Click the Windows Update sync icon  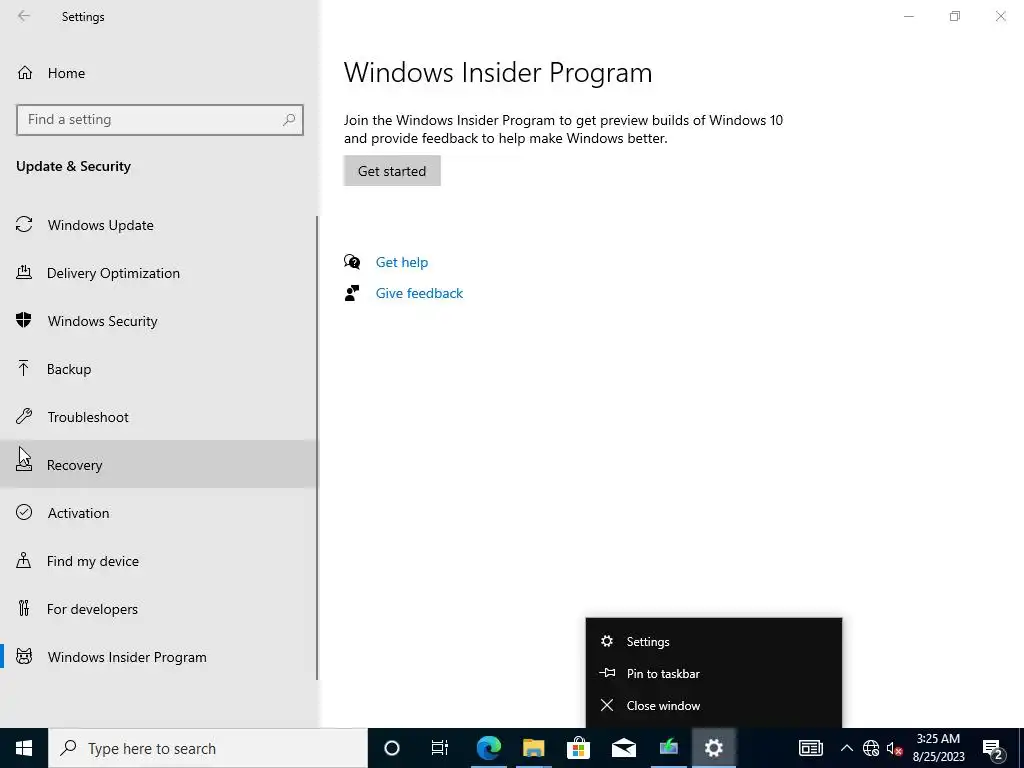[x=24, y=225]
